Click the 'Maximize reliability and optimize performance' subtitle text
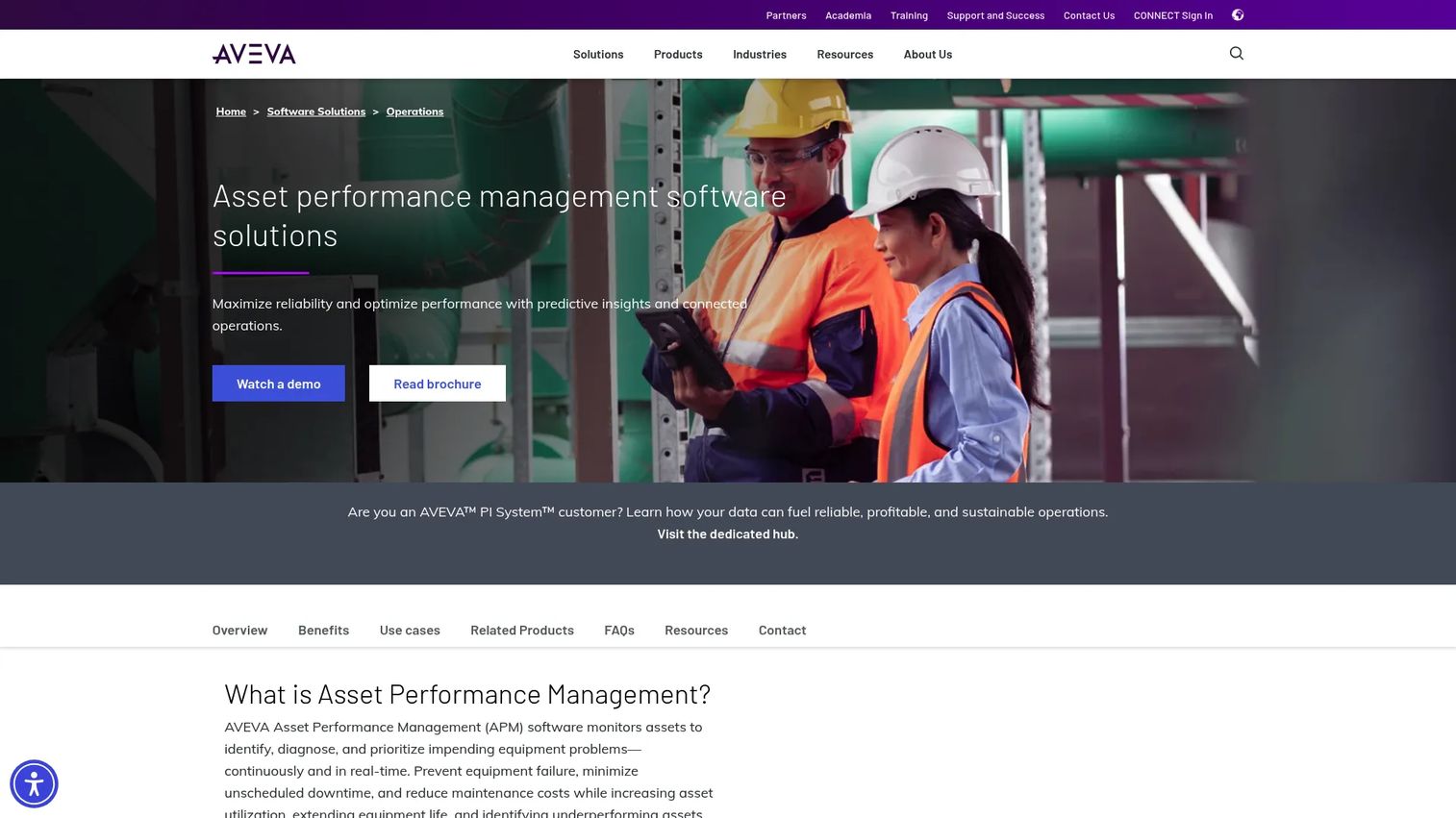Screen dimensions: 1456x818 pyautogui.click(x=480, y=314)
